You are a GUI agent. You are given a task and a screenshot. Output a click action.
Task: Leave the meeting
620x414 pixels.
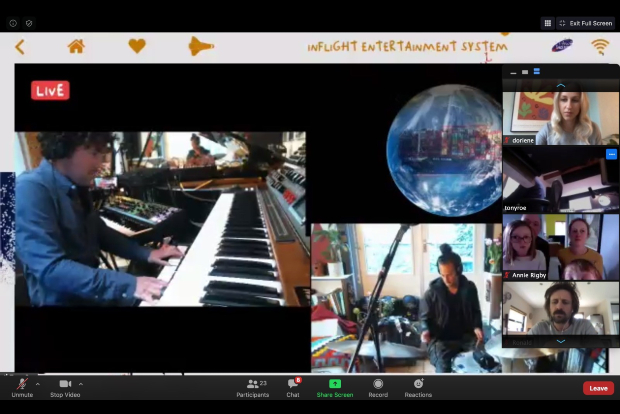coord(598,388)
